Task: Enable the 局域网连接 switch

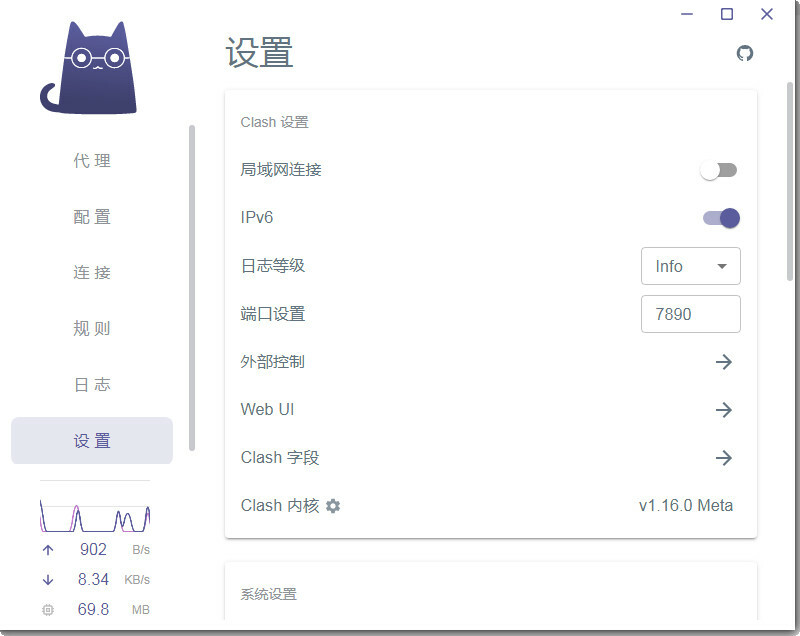Action: pos(719,170)
